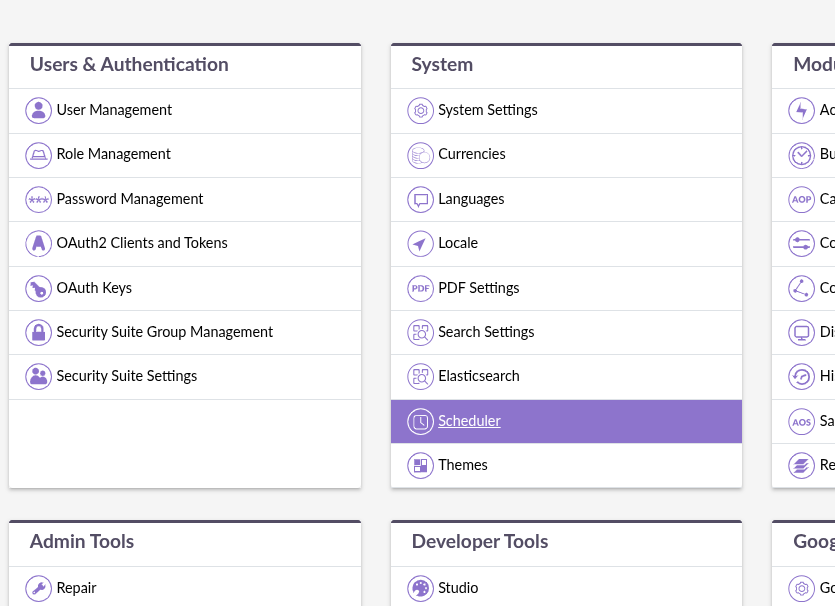Click the OAuth Keys key icon
The image size is (835, 606).
38,289
